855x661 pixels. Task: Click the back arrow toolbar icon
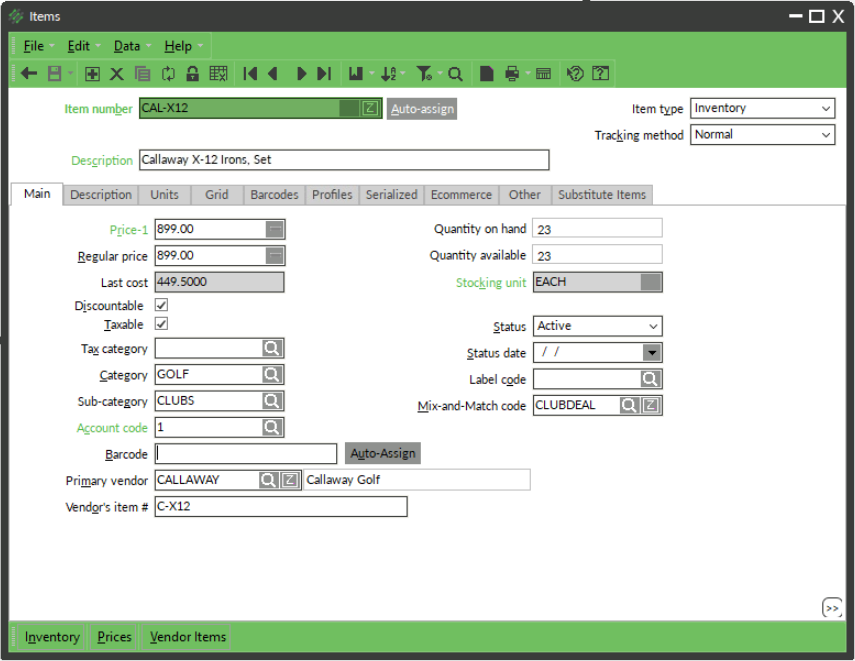(x=29, y=74)
